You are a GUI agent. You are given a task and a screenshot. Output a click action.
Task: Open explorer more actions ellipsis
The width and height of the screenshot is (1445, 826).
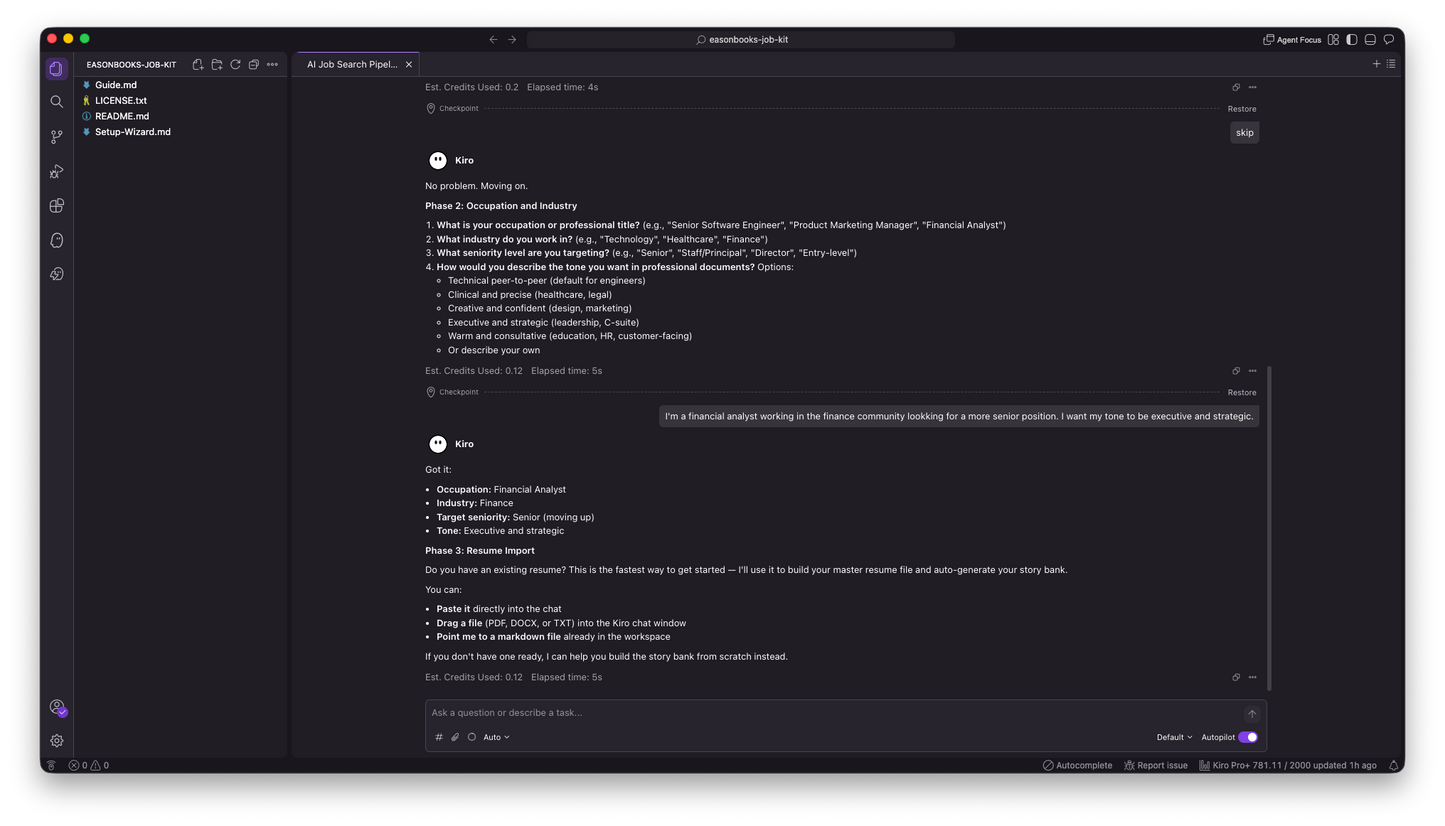pos(272,65)
